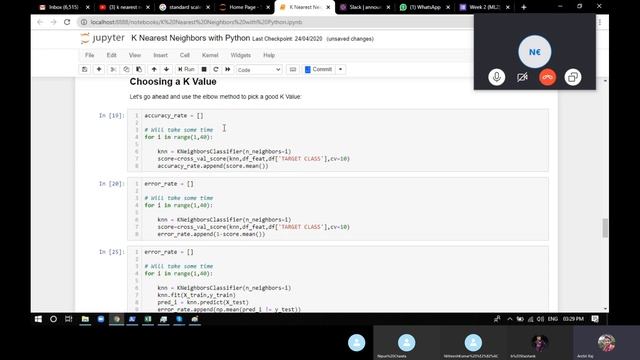Click the ENG language indicator in system tray
640x360 pixels.
pos(553,319)
